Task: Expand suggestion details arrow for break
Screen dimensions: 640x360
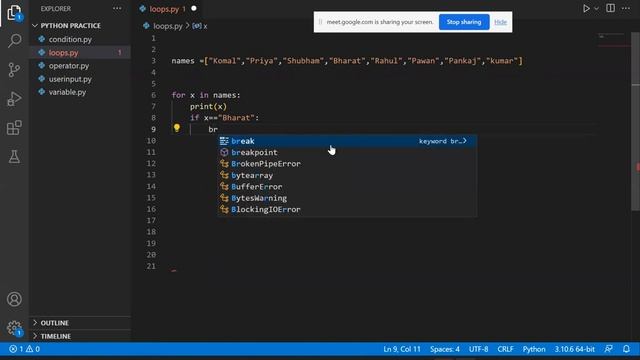Action: click(x=465, y=141)
